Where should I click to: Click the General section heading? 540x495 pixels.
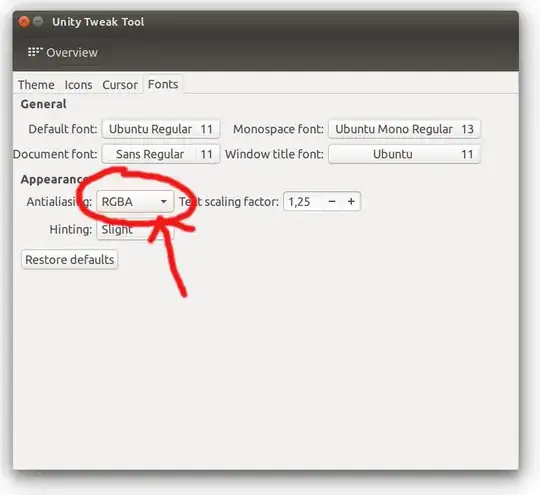[x=43, y=104]
